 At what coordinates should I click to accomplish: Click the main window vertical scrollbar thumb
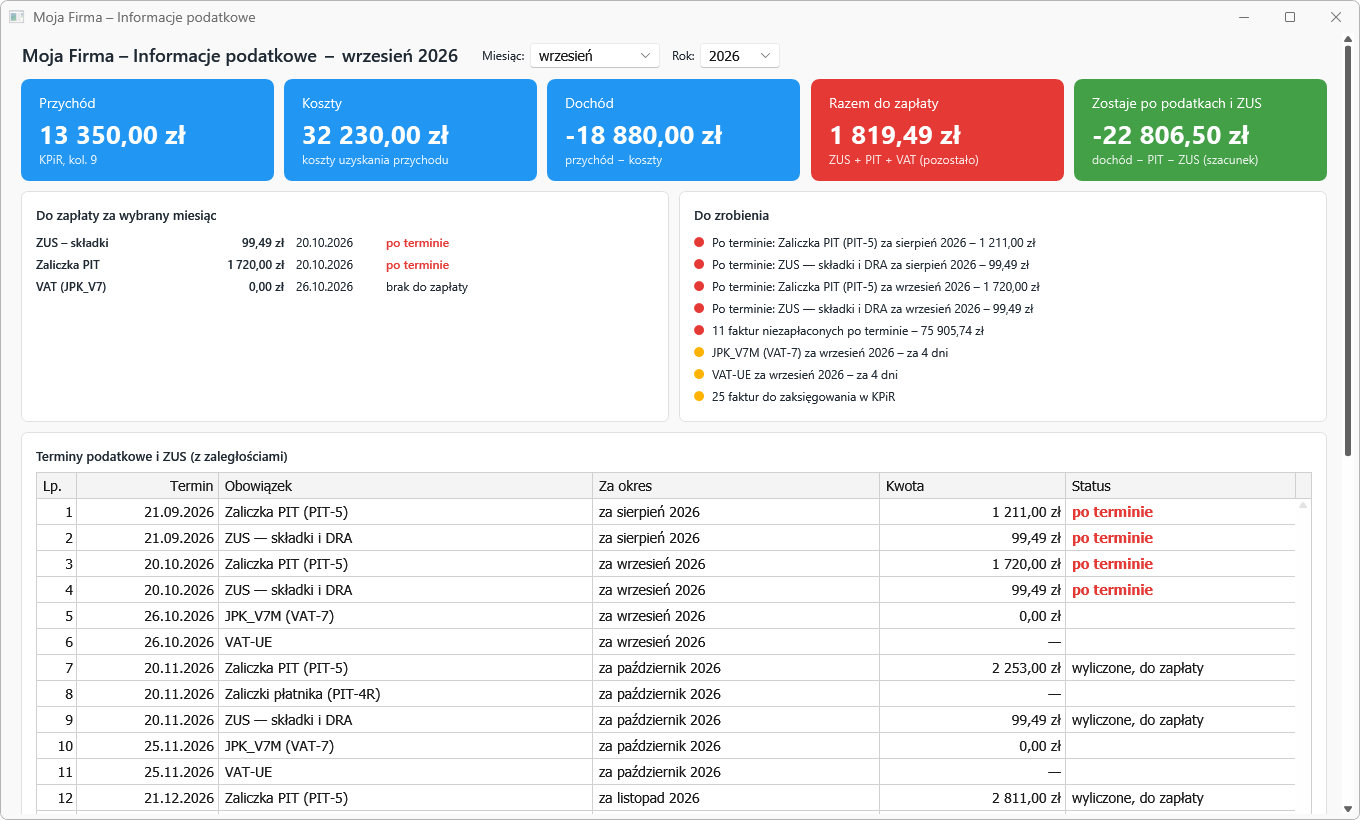coord(1348,250)
